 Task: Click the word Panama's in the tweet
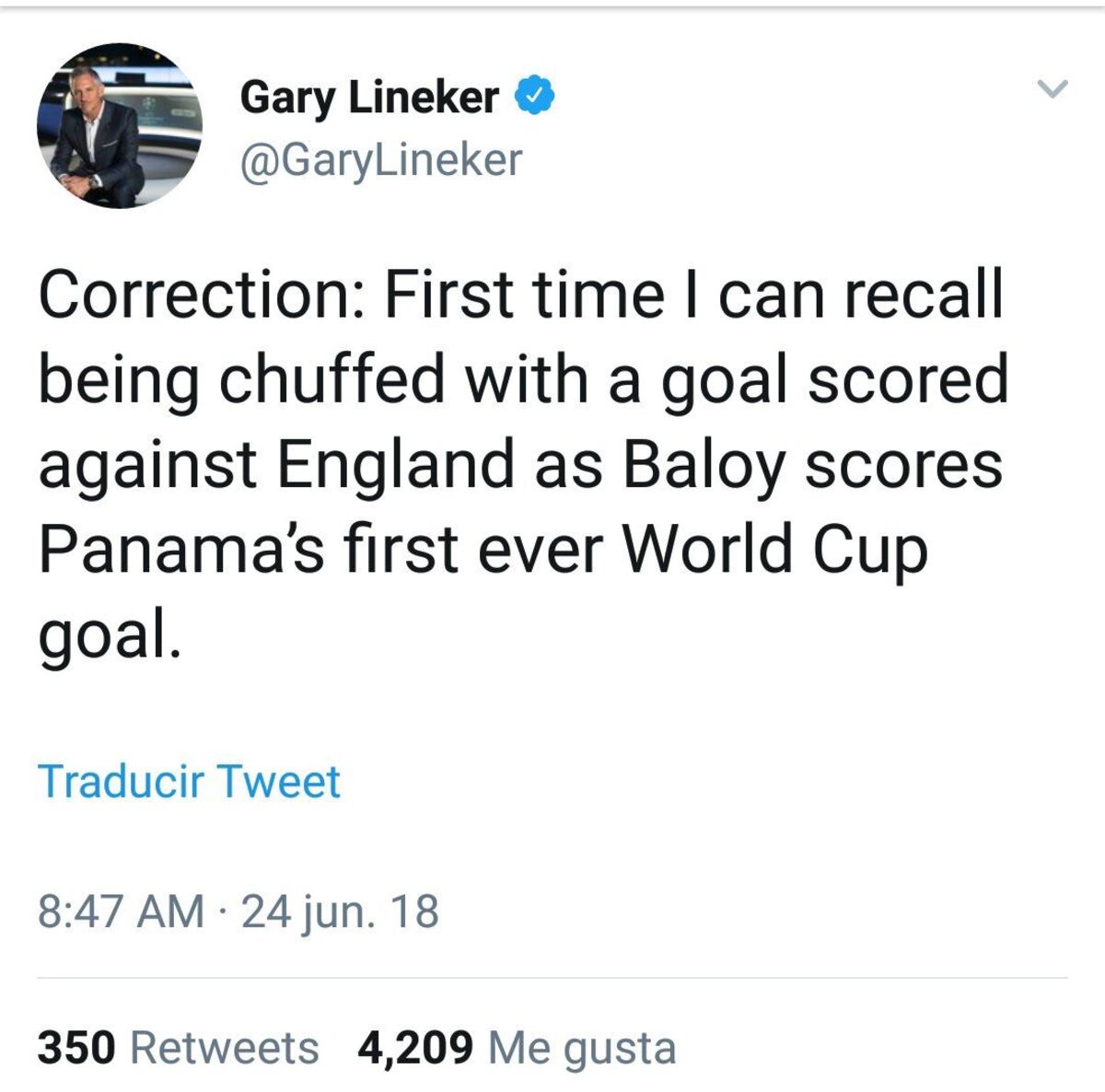pyautogui.click(x=180, y=549)
